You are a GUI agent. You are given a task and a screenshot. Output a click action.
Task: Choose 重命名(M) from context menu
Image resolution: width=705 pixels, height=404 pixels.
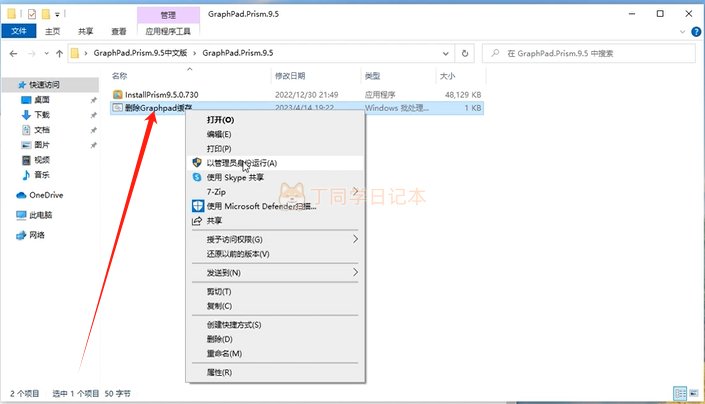point(275,354)
